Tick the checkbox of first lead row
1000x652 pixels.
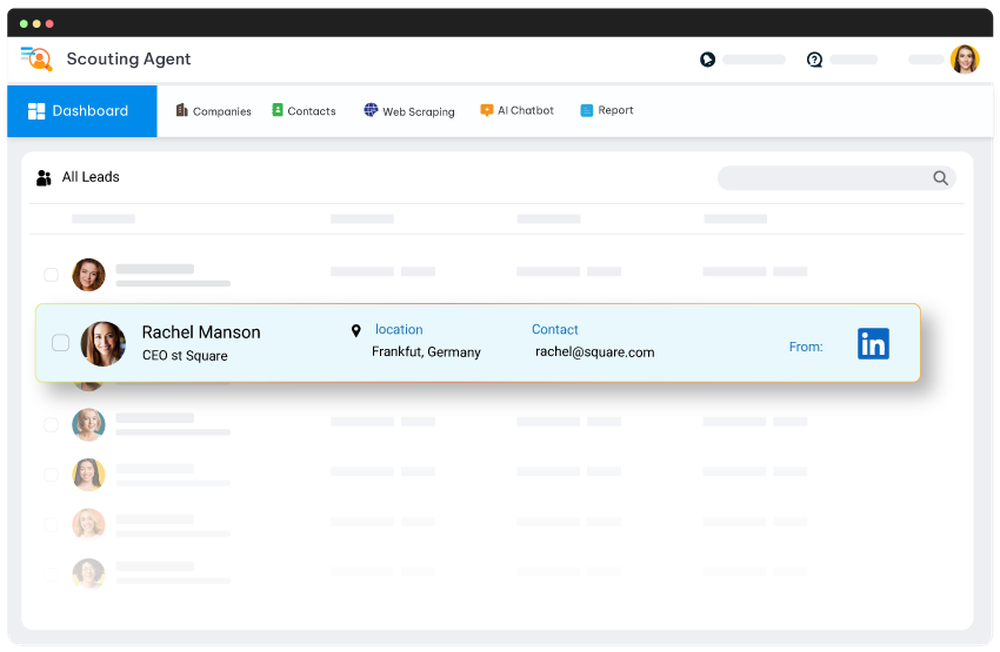click(51, 274)
